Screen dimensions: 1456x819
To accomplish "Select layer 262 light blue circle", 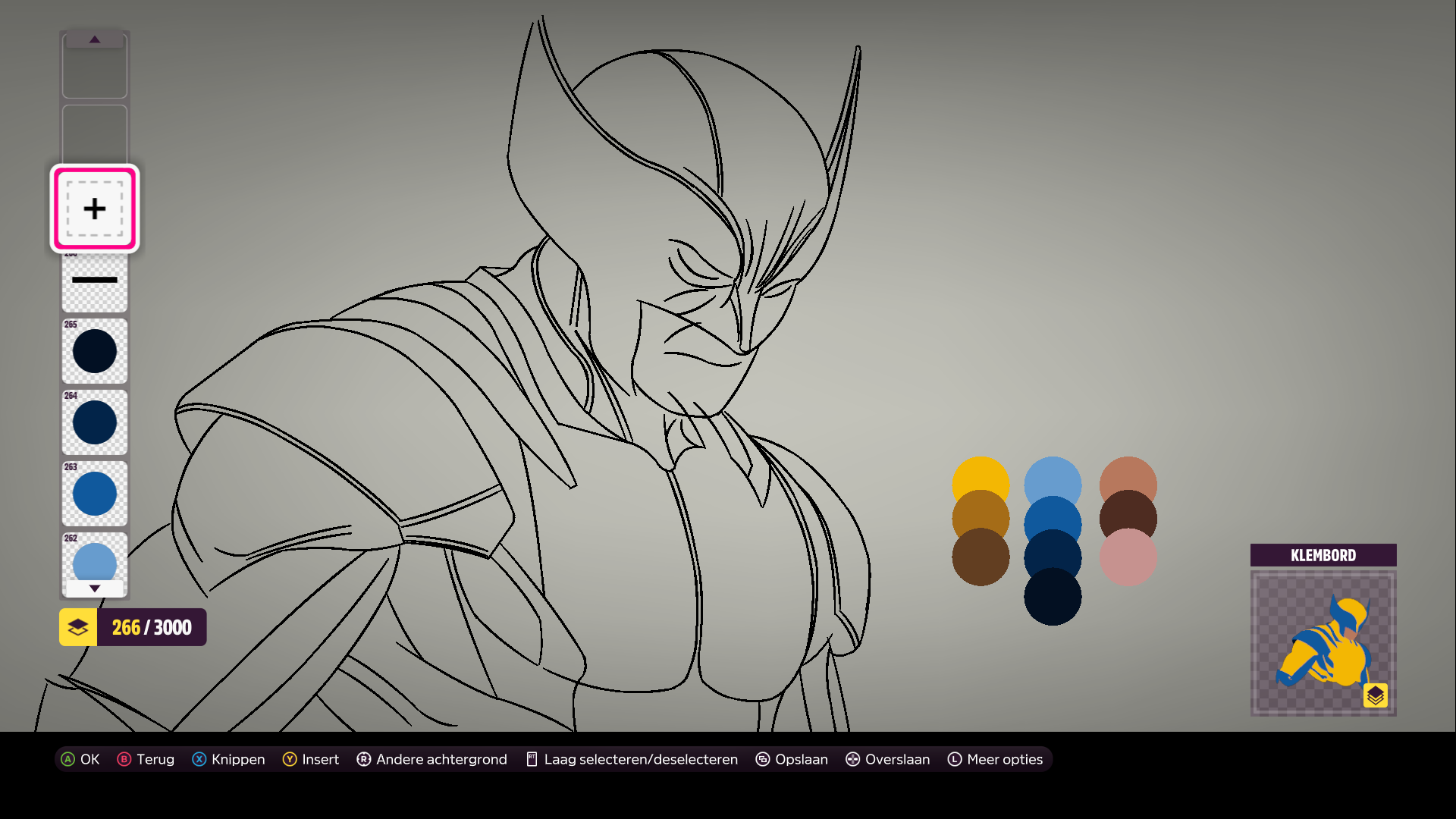I will click(95, 560).
